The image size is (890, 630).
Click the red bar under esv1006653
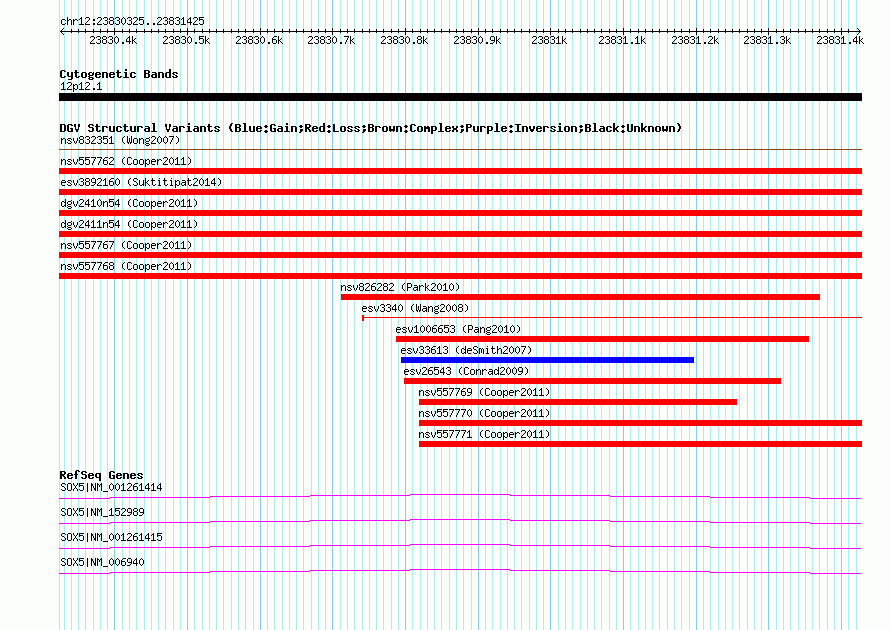click(602, 339)
